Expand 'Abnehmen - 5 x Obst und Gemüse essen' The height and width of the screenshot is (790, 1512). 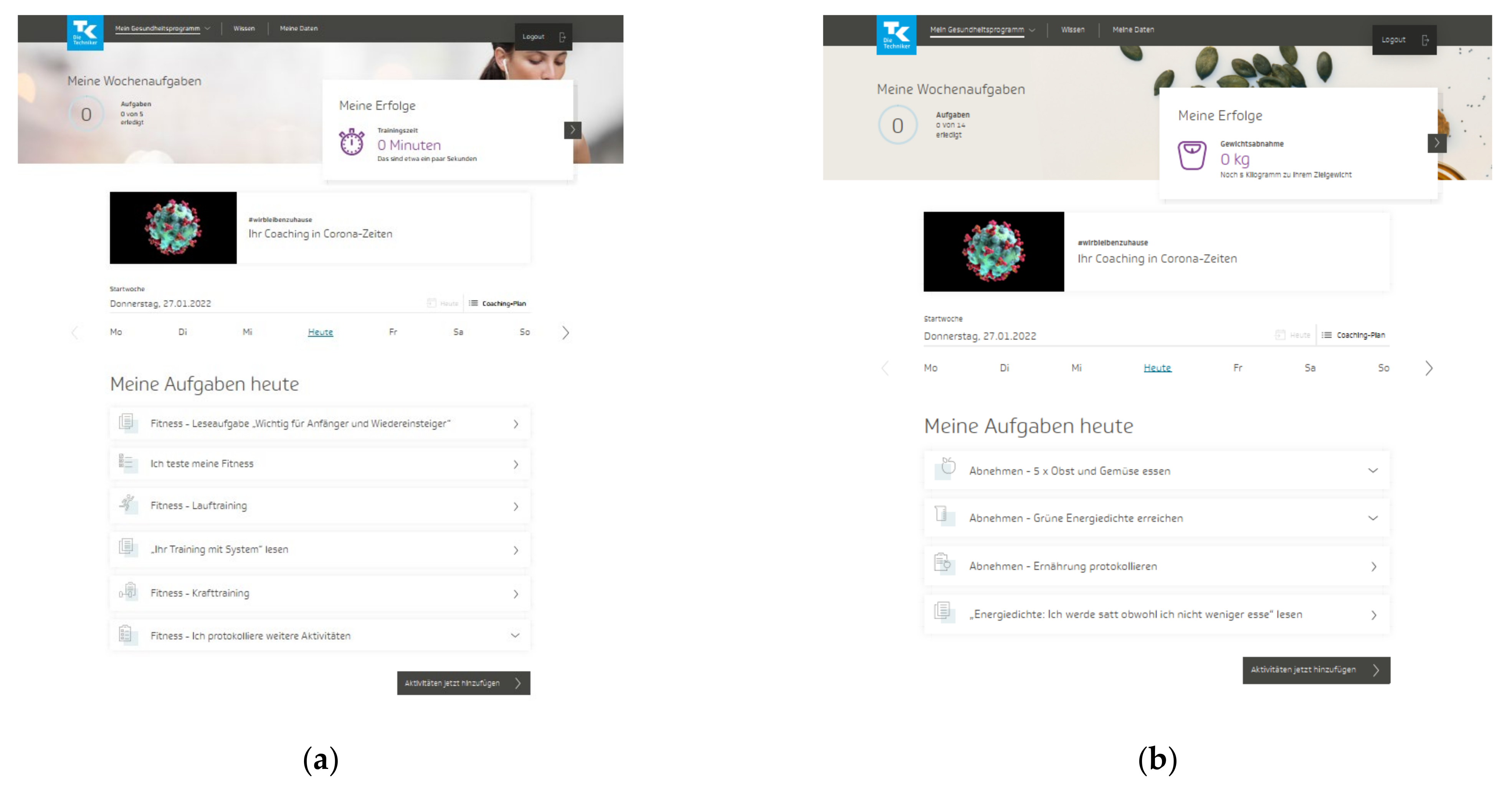tap(1373, 470)
